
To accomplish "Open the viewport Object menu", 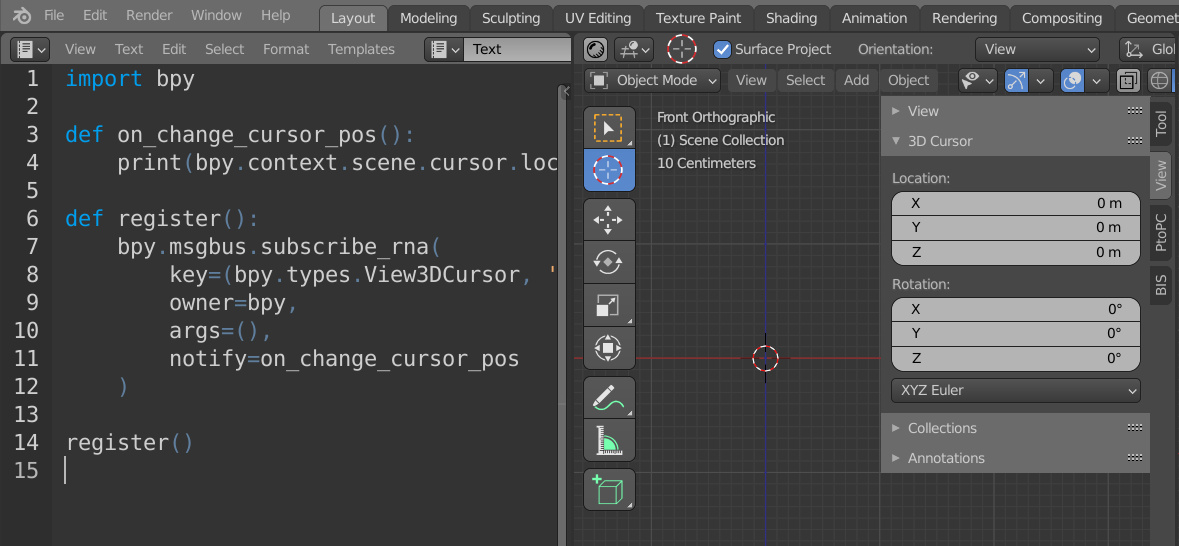I will [908, 80].
